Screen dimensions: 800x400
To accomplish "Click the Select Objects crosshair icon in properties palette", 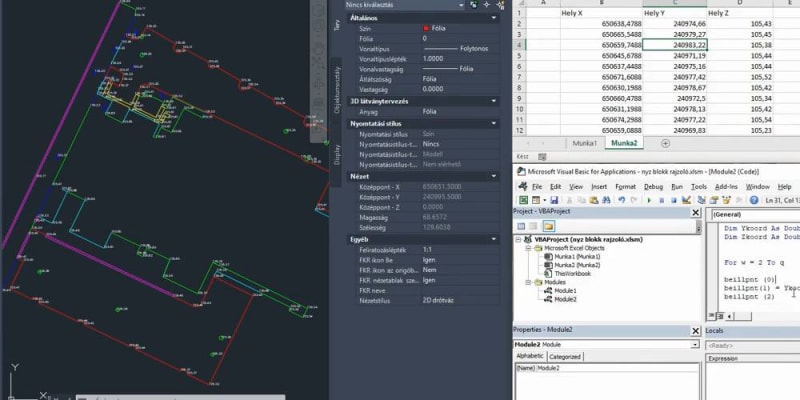I will (x=487, y=5).
